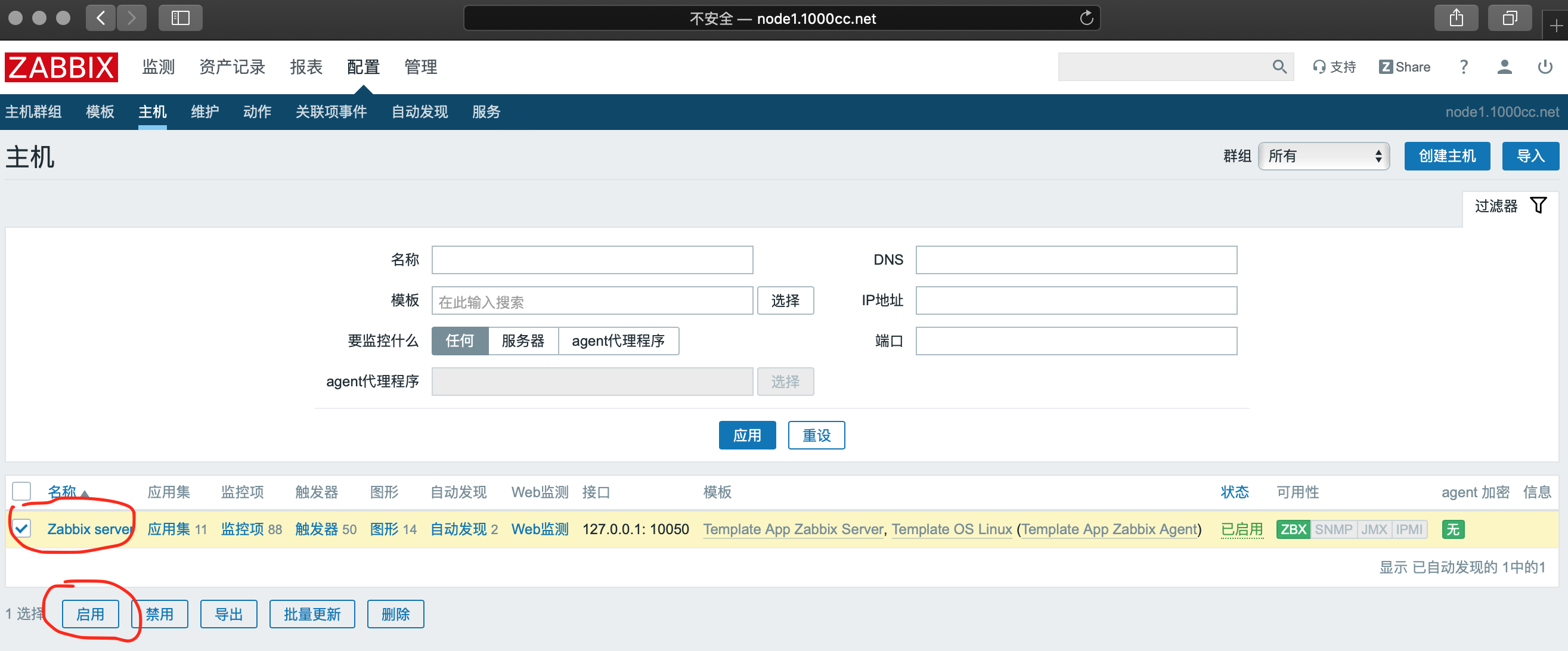Open Template OS Linux link
The image size is (1568, 651).
(x=952, y=529)
